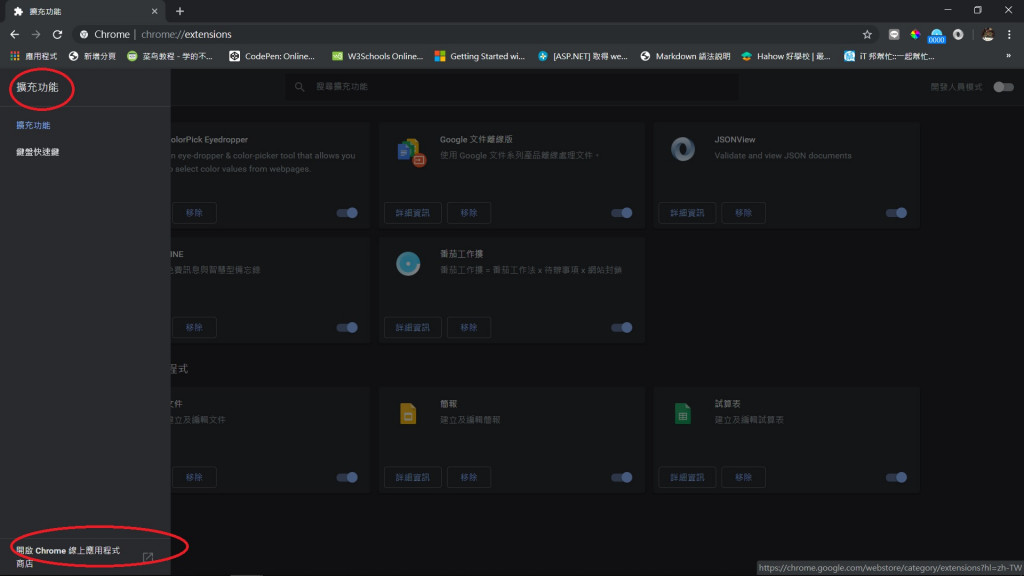Open the W3Schools Online bookmark

coord(377,56)
